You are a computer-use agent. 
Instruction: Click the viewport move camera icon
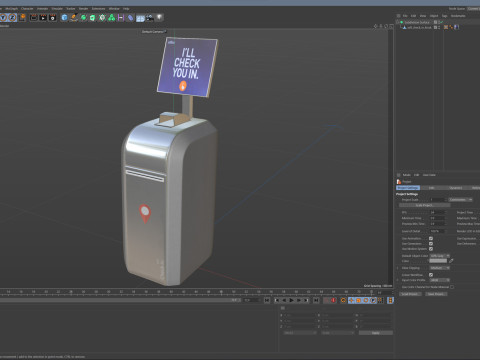coord(376,26)
